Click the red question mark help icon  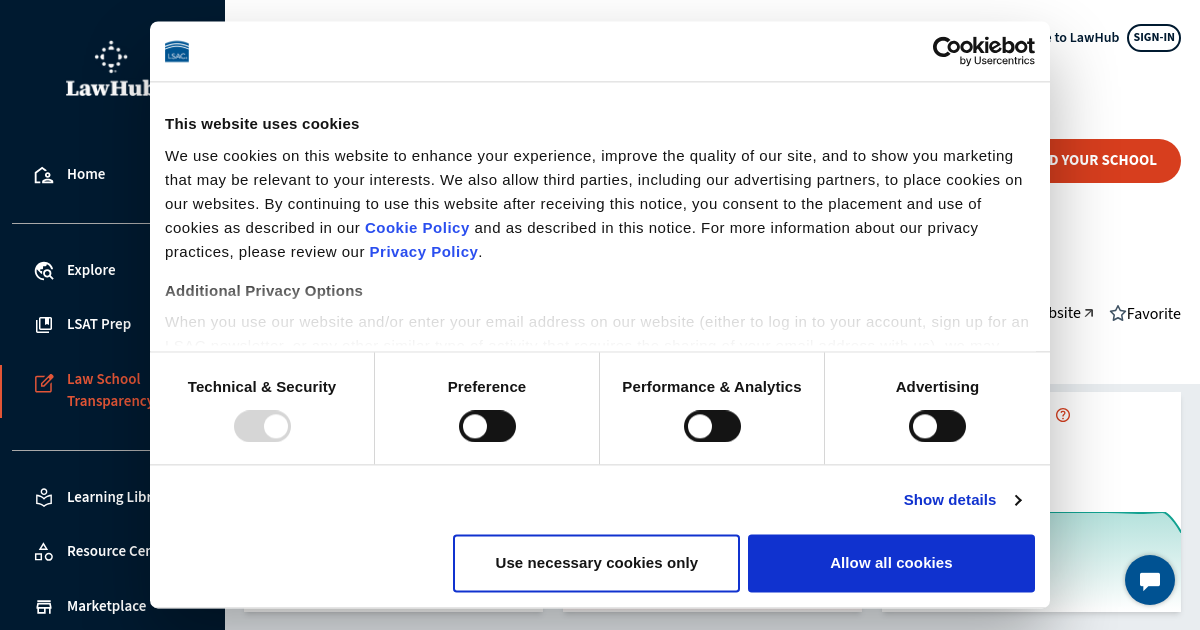click(1062, 415)
